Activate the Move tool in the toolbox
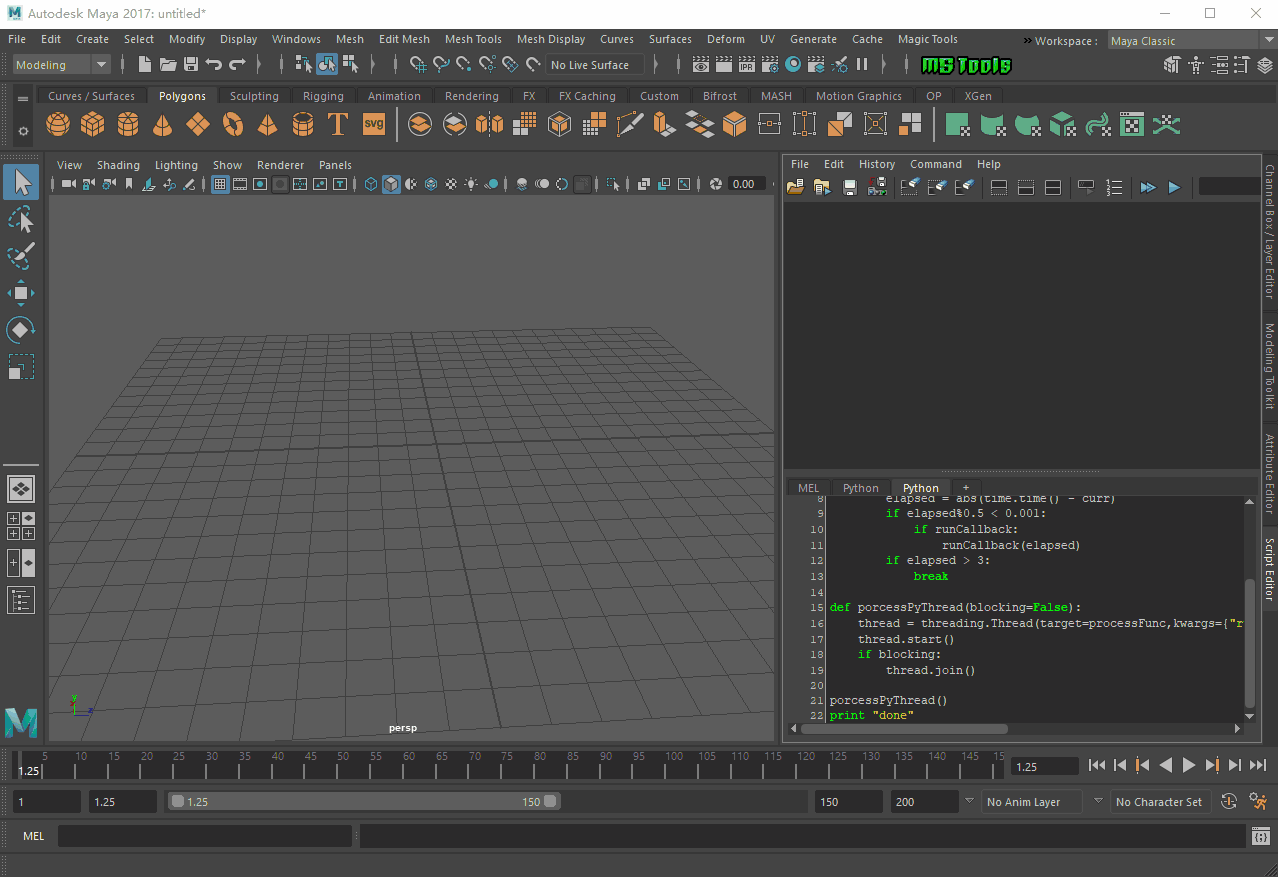The height and width of the screenshot is (877, 1278). 21,292
